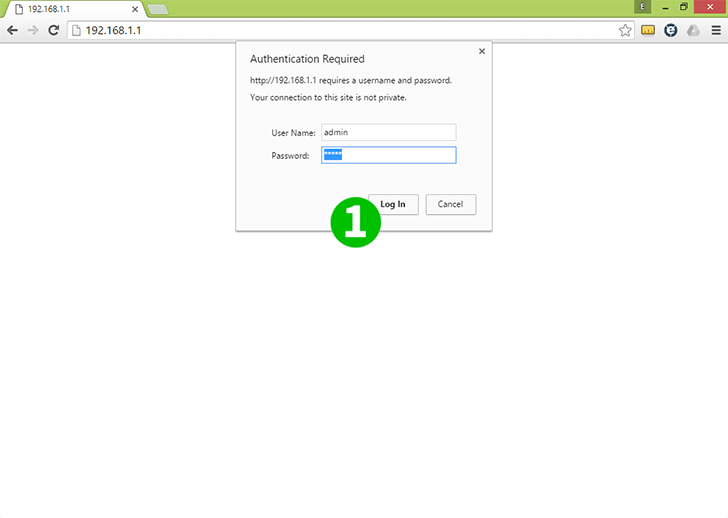Screen dimensions: 728x518
Task: Click the gray Google Drive extension icon
Action: (x=693, y=30)
